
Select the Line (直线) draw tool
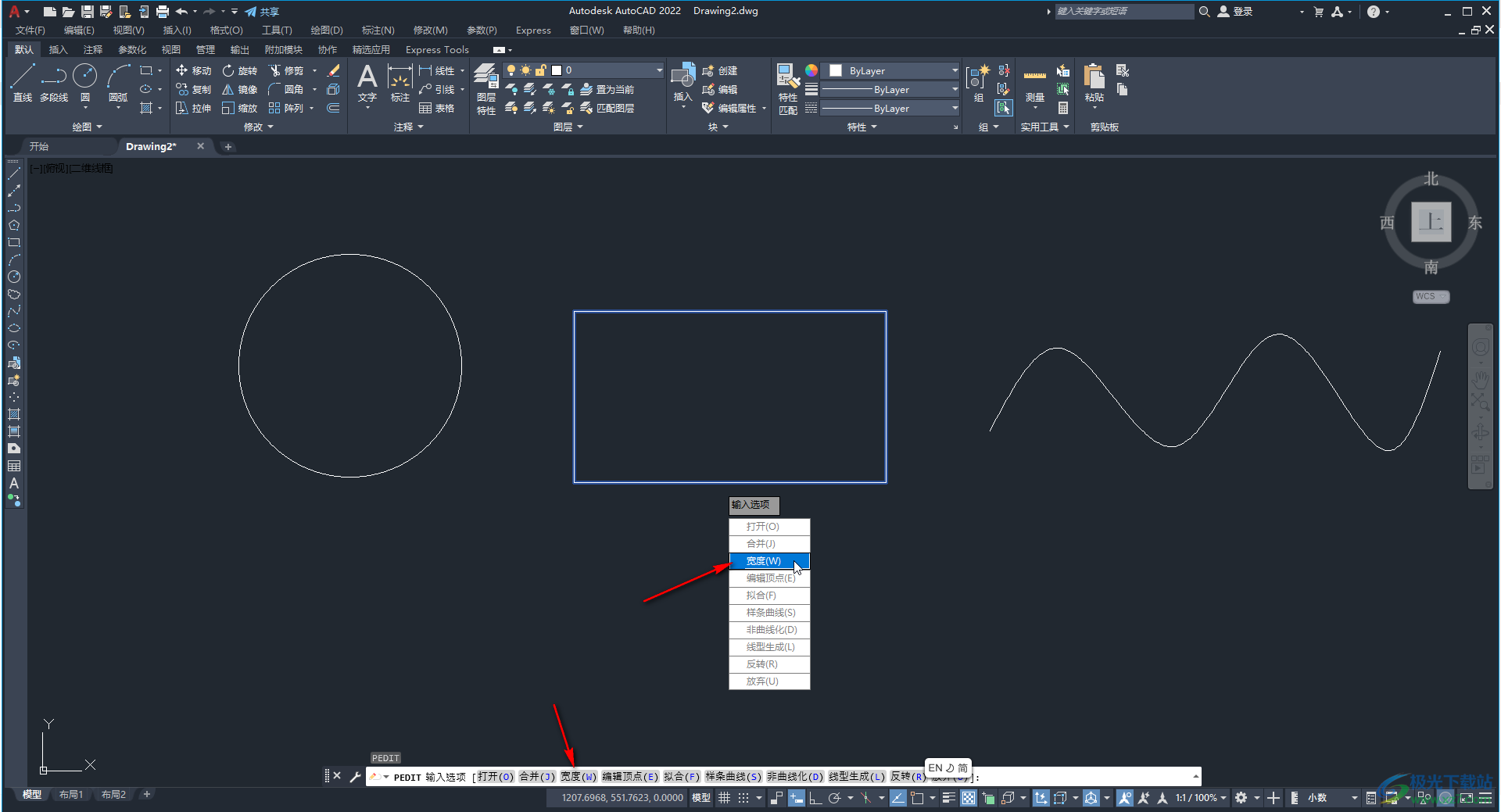coord(22,83)
